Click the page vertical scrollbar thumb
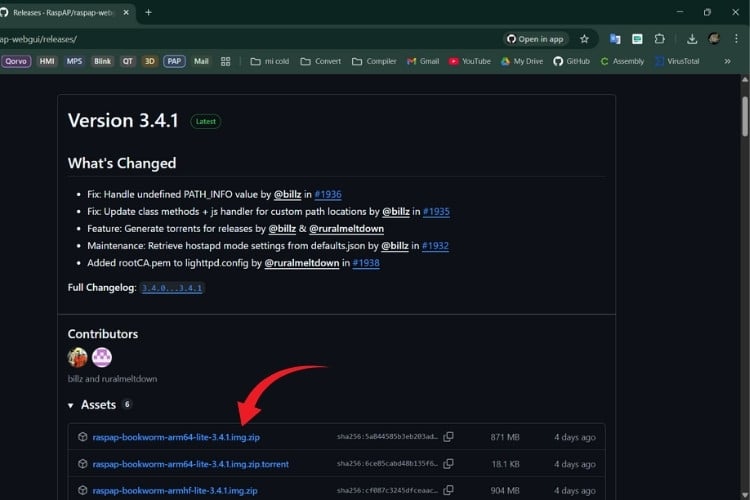The height and width of the screenshot is (500, 750). click(x=745, y=117)
